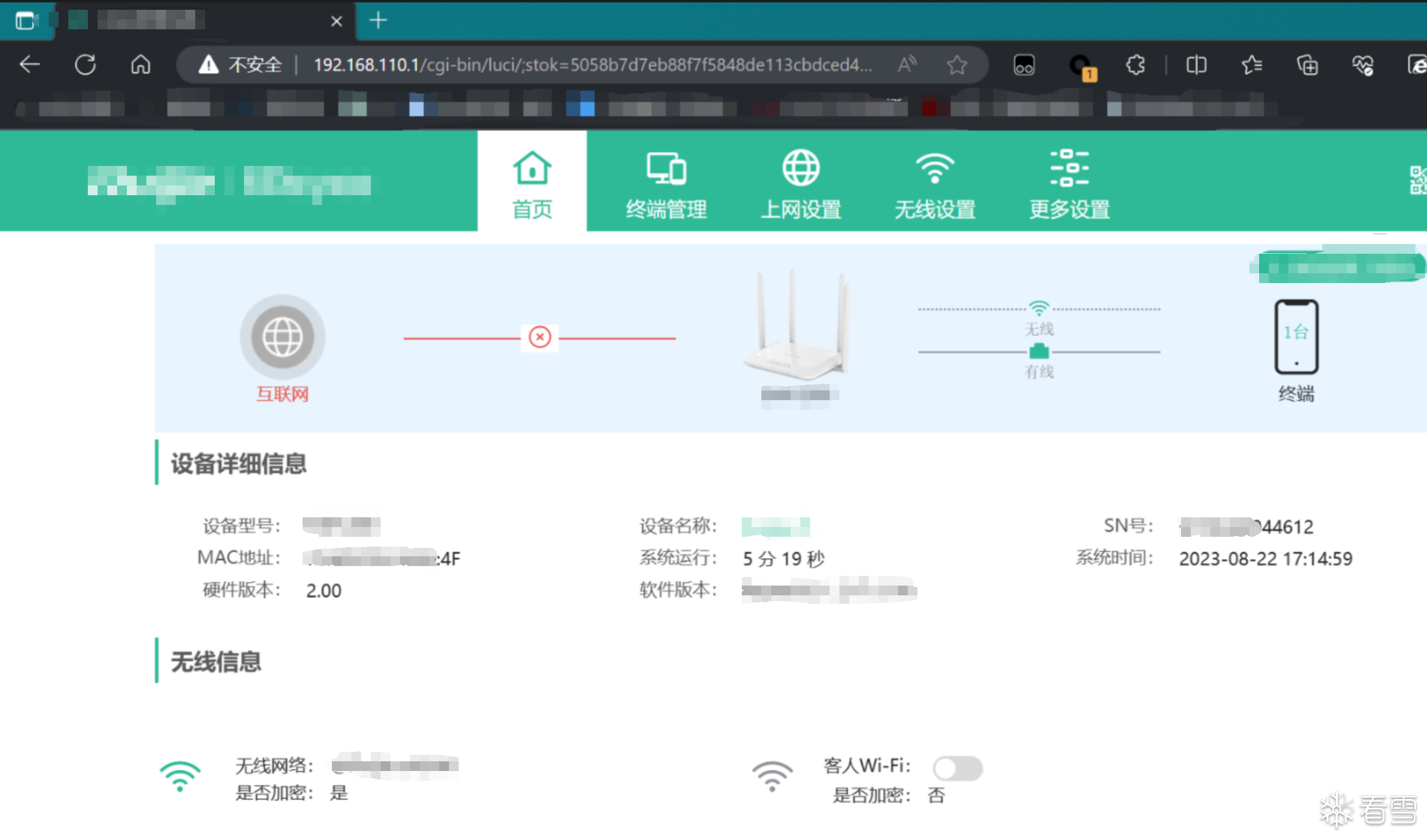Add this page to favorites star
Screen dimensions: 1427x840
tap(957, 64)
